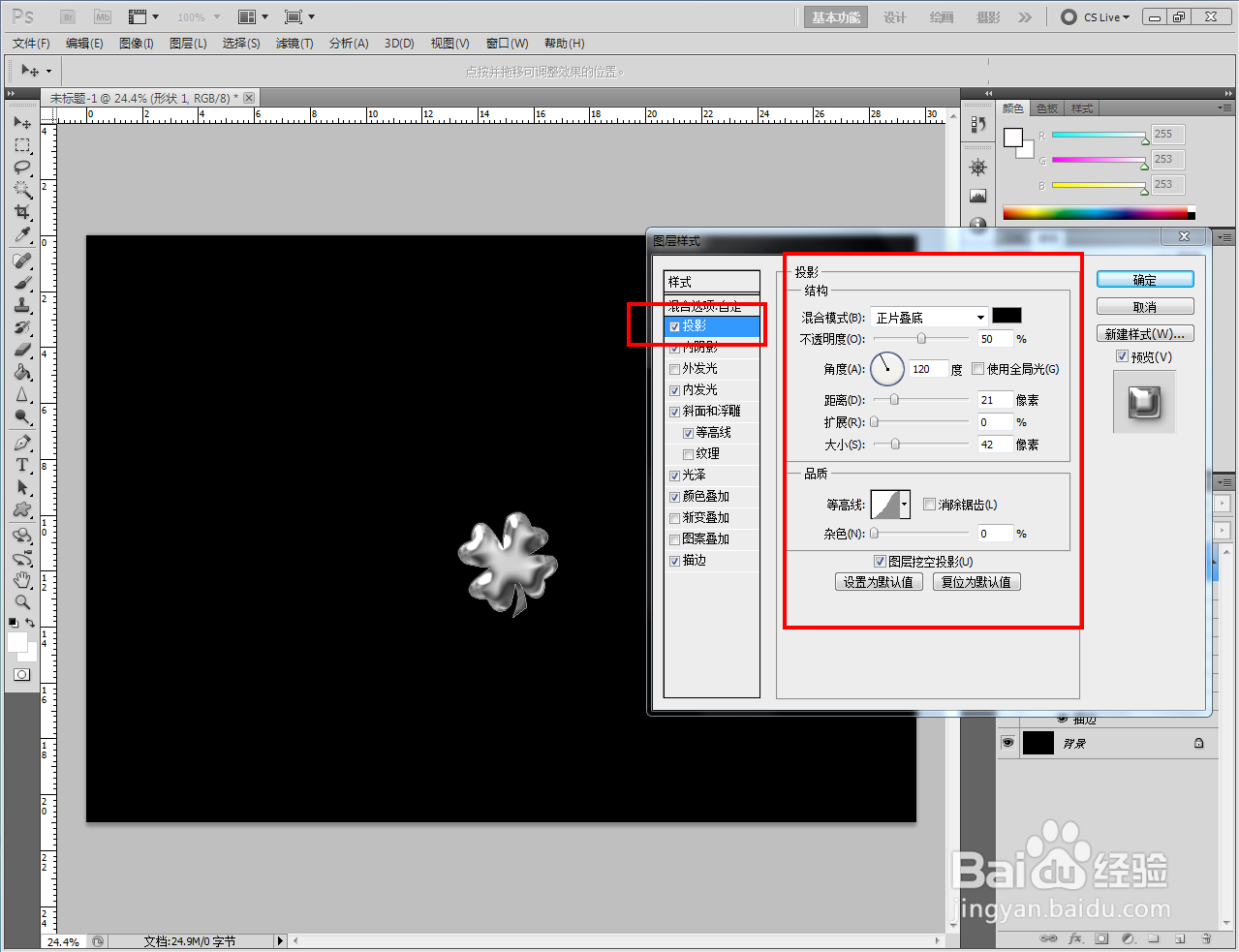This screenshot has height=952, width=1239.
Task: Swap foreground and background colors
Action: [x=31, y=623]
